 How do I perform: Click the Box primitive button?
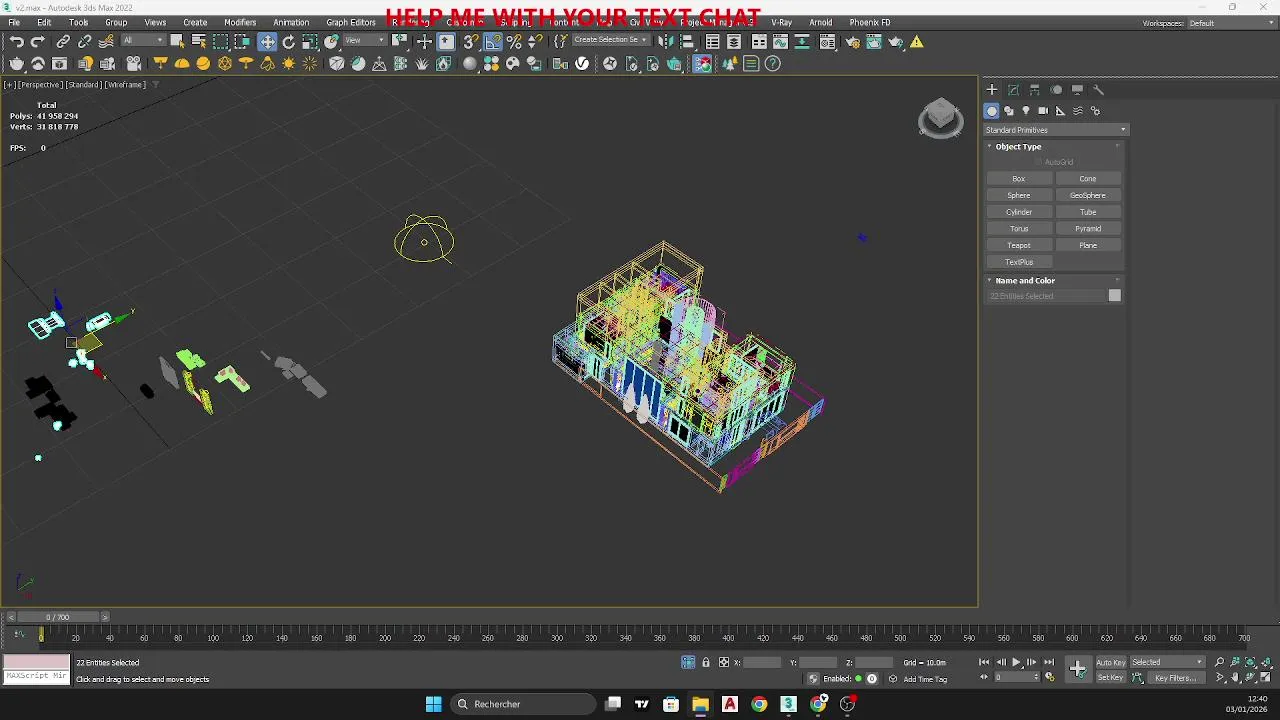point(1019,179)
